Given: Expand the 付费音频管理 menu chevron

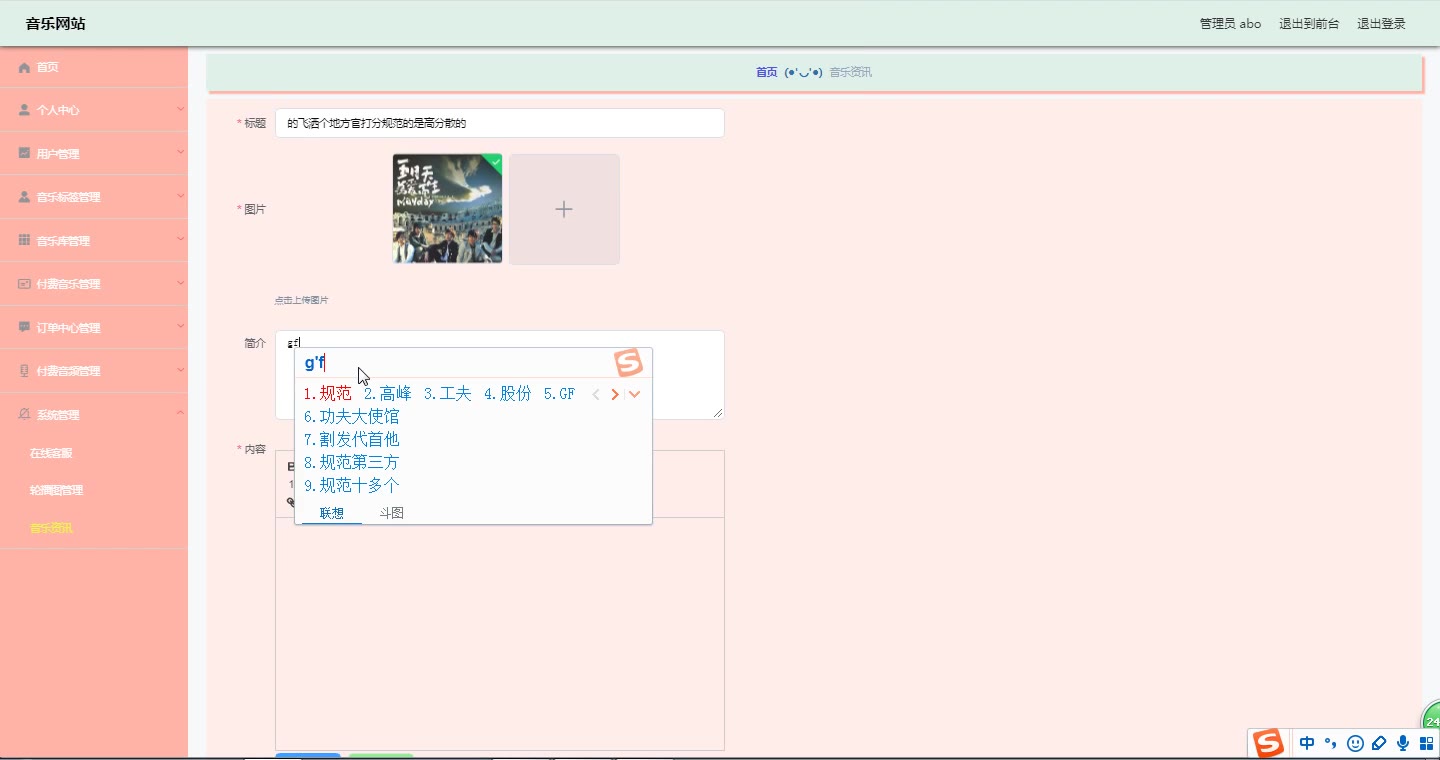Looking at the screenshot, I should coord(180,370).
